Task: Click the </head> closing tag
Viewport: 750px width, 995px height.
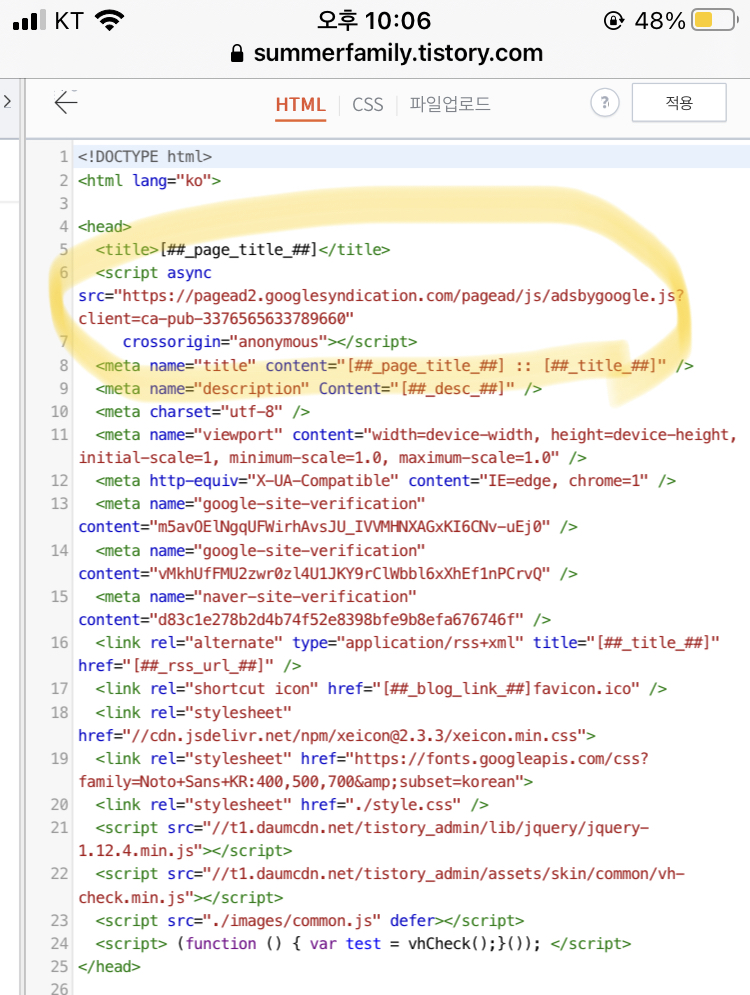Action: point(109,967)
